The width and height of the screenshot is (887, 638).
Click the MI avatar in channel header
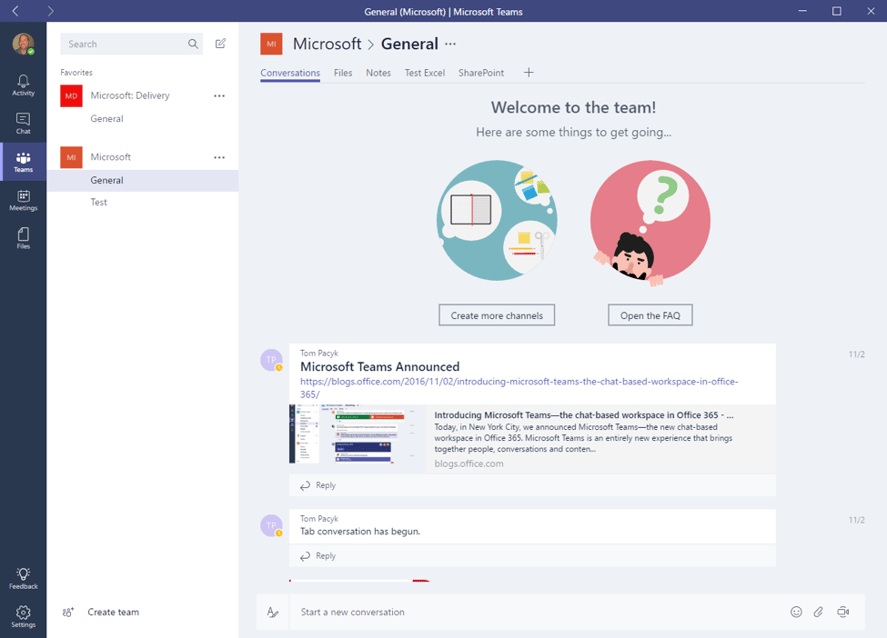click(x=271, y=44)
